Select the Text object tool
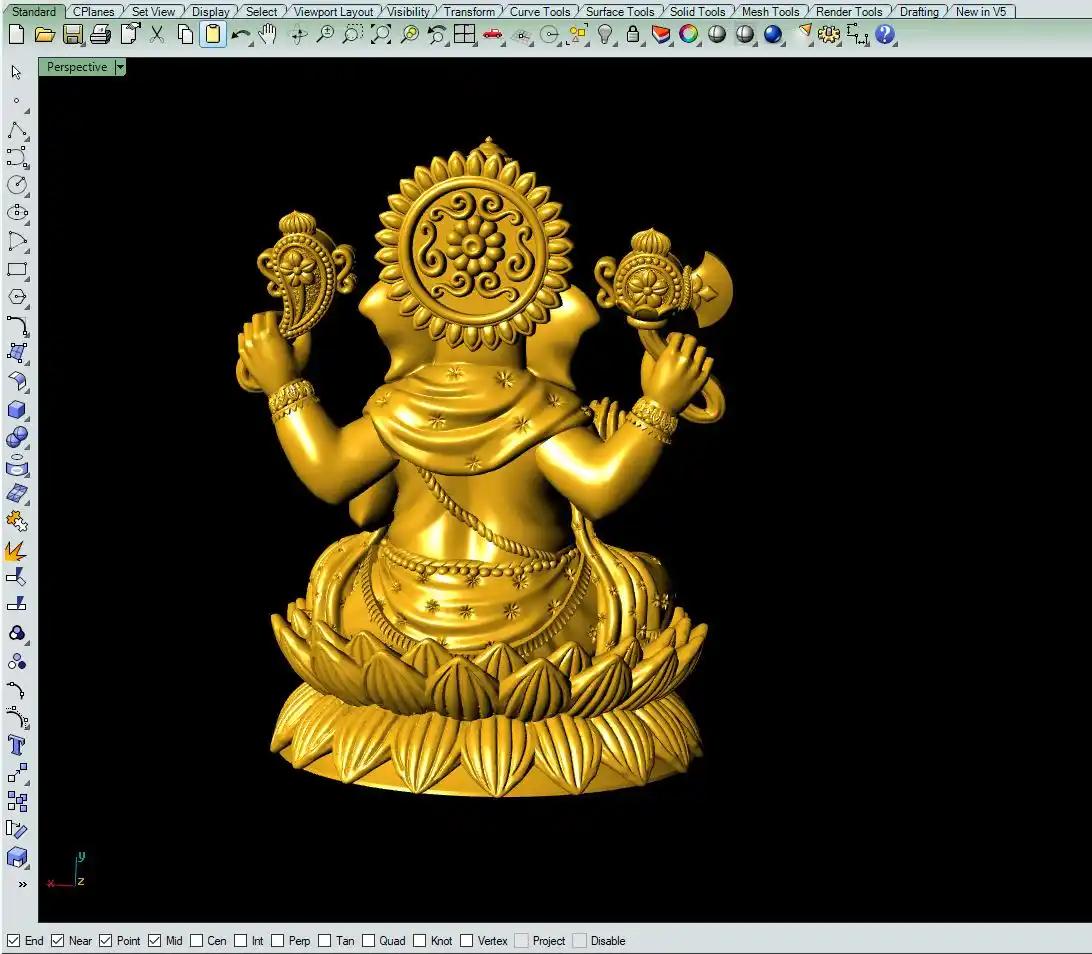Viewport: 1092px width, 954px height. (17, 745)
